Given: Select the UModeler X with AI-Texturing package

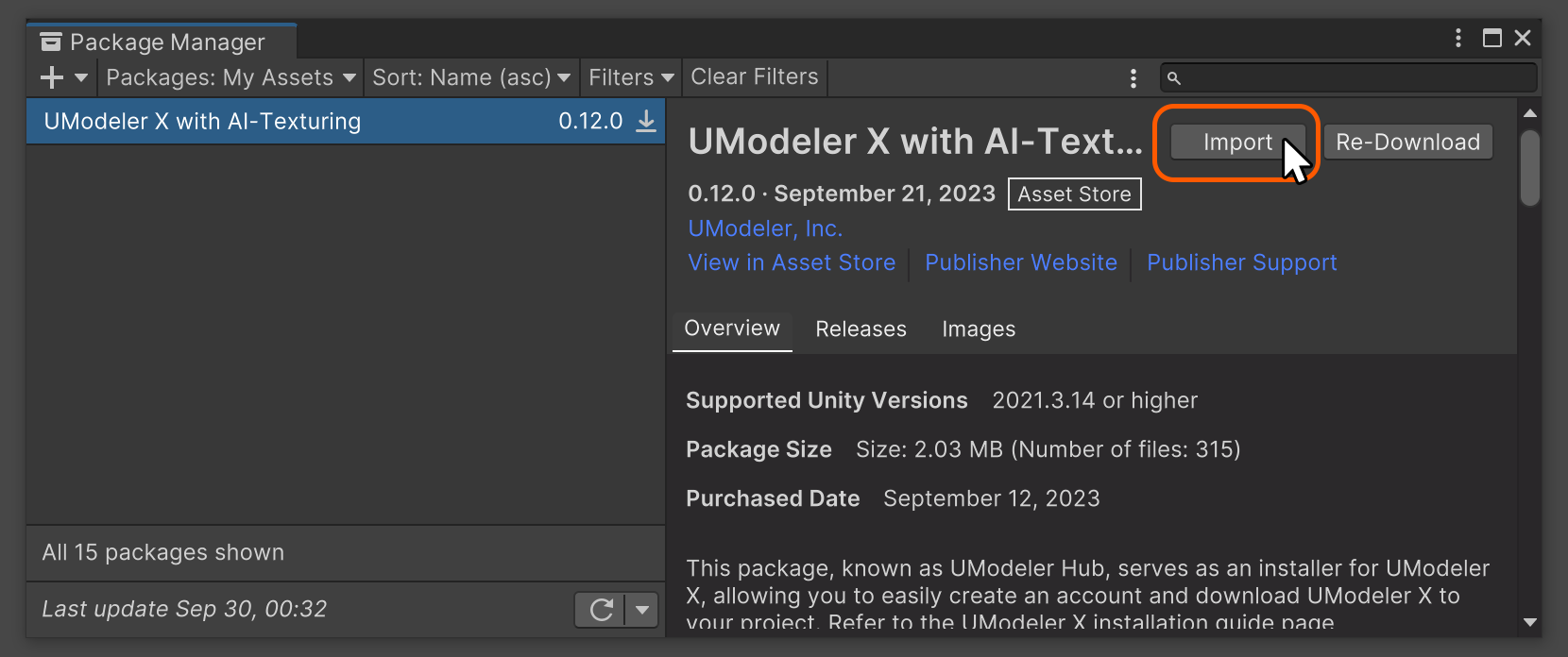Looking at the screenshot, I should pos(202,122).
